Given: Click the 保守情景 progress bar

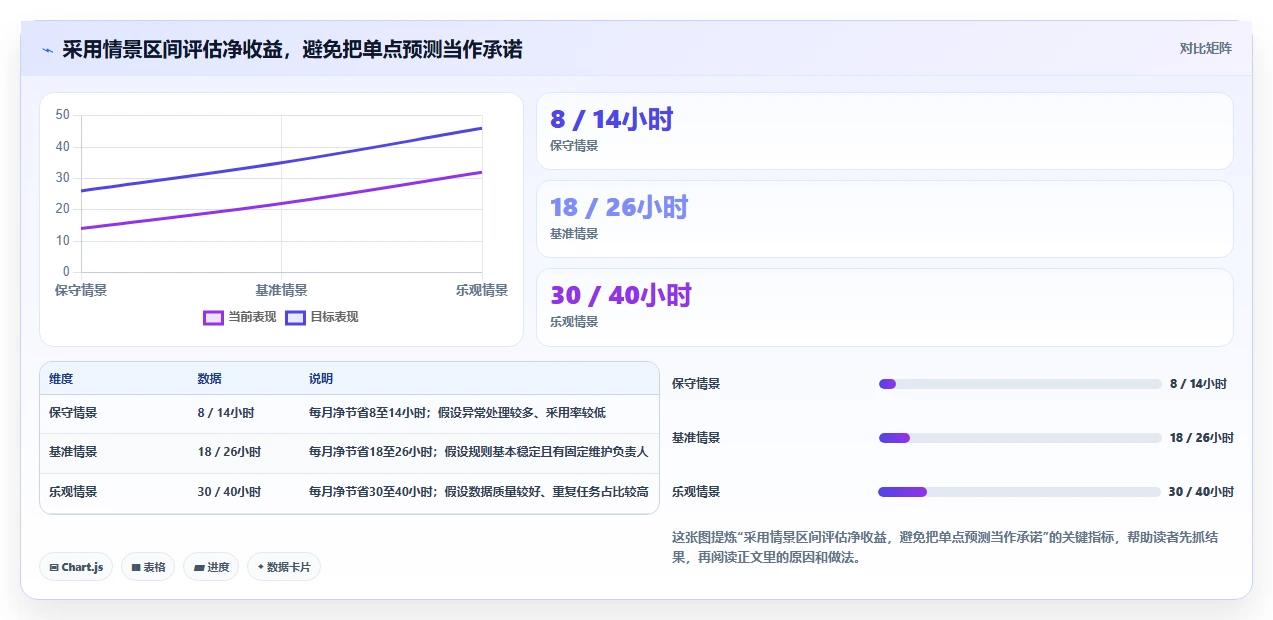Looking at the screenshot, I should [x=1020, y=384].
